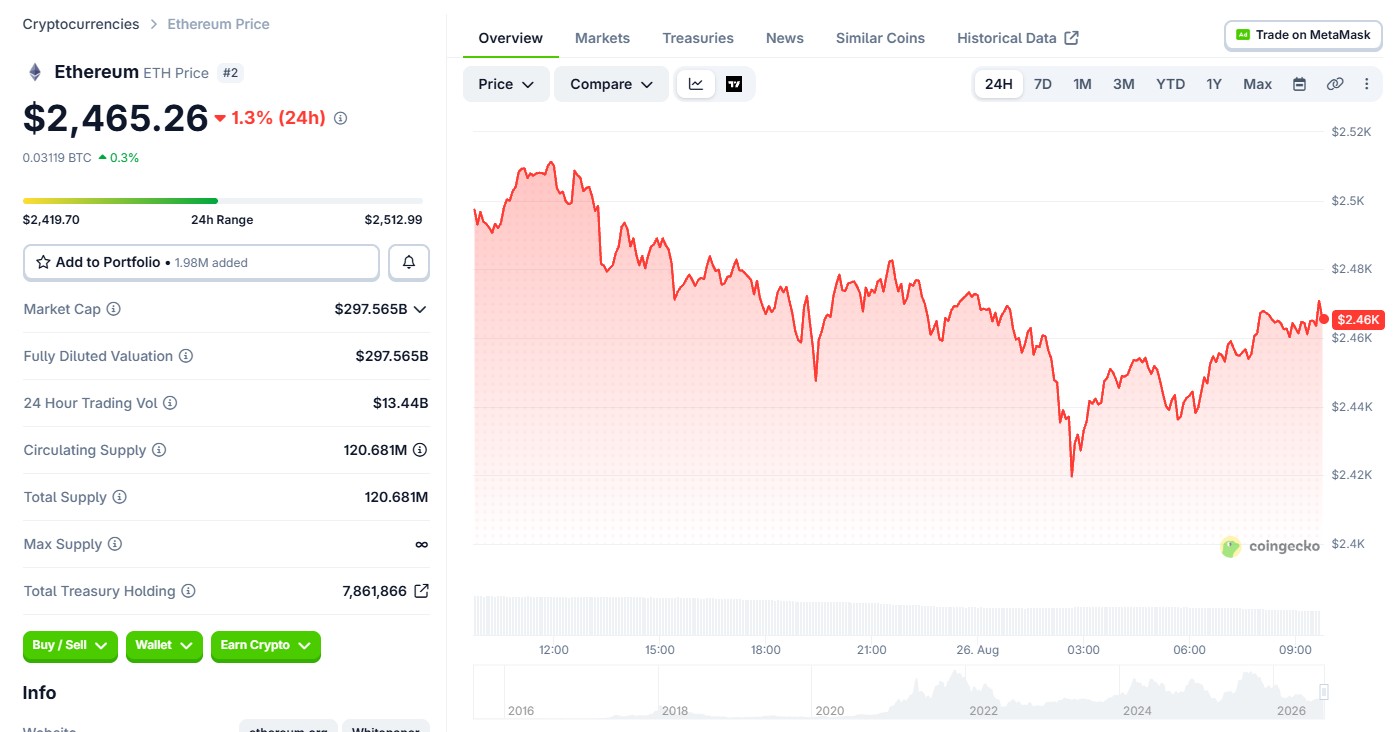This screenshot has height=732, width=1398.
Task: Open the Historical Data tab
Action: [x=1017, y=38]
